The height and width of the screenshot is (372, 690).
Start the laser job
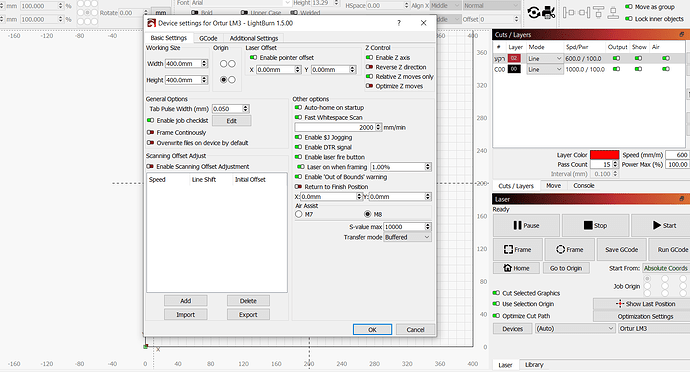point(661,225)
